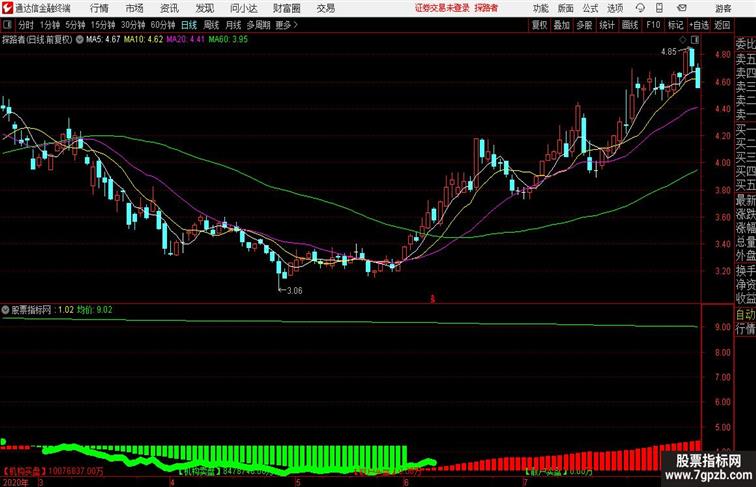
Task: Expand the indicator arrow beside 股票指标网
Action: point(6,310)
